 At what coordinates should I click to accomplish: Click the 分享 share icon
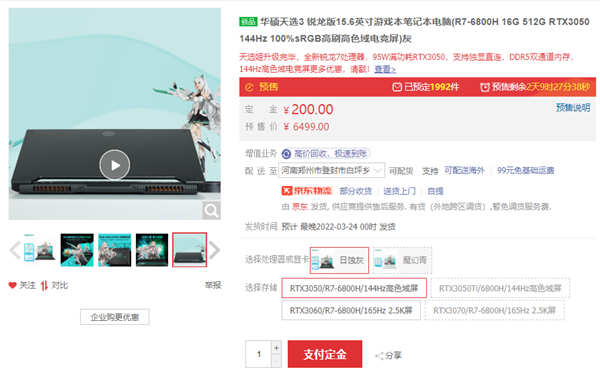pos(380,356)
